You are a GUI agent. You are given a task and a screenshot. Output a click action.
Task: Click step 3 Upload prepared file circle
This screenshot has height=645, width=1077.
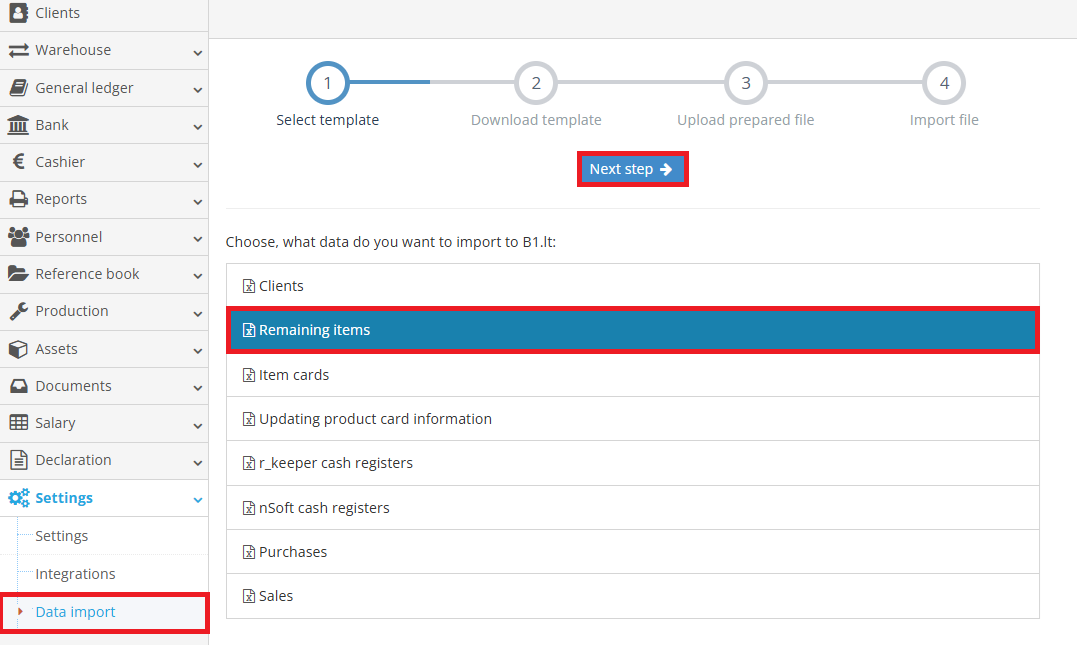point(745,83)
